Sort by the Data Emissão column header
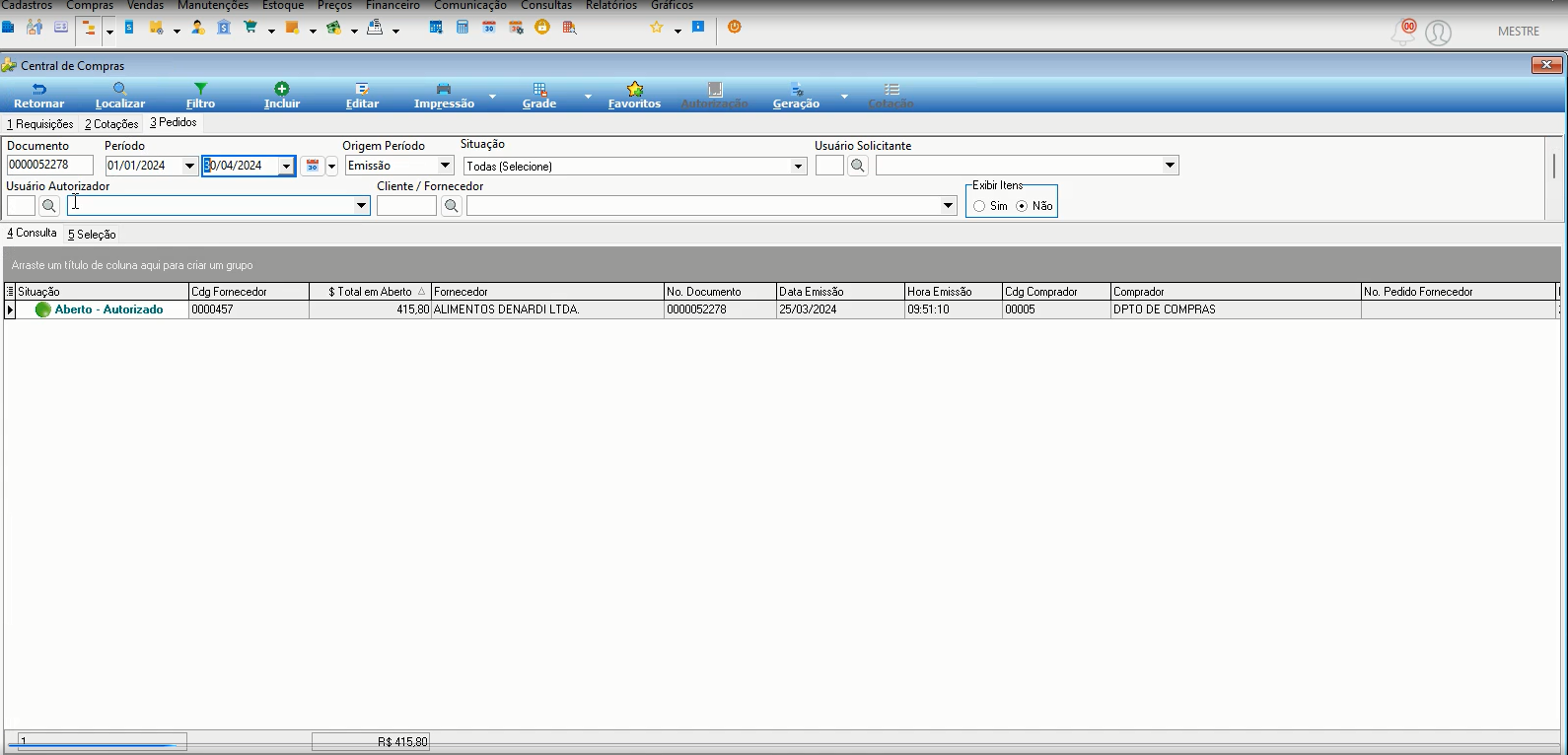Screen dimensions: 1568x755 pyautogui.click(x=840, y=292)
